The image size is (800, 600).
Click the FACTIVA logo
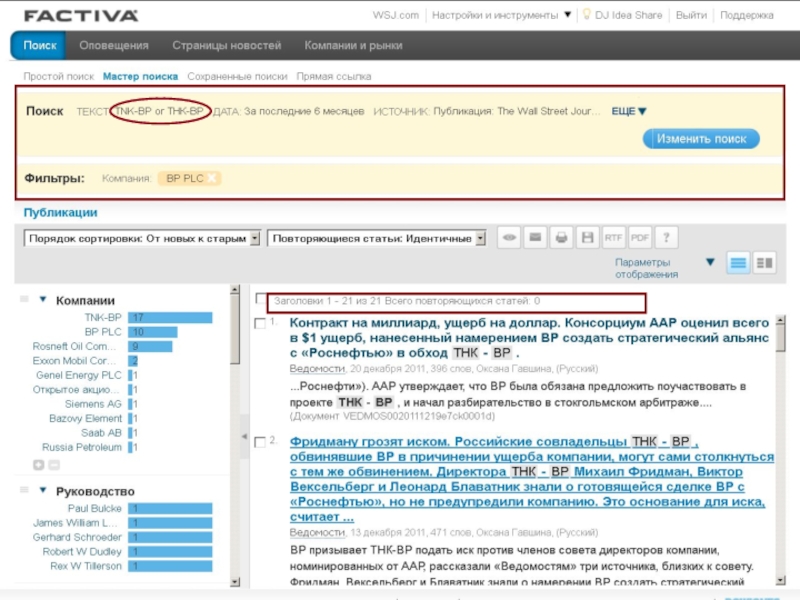pyautogui.click(x=81, y=16)
